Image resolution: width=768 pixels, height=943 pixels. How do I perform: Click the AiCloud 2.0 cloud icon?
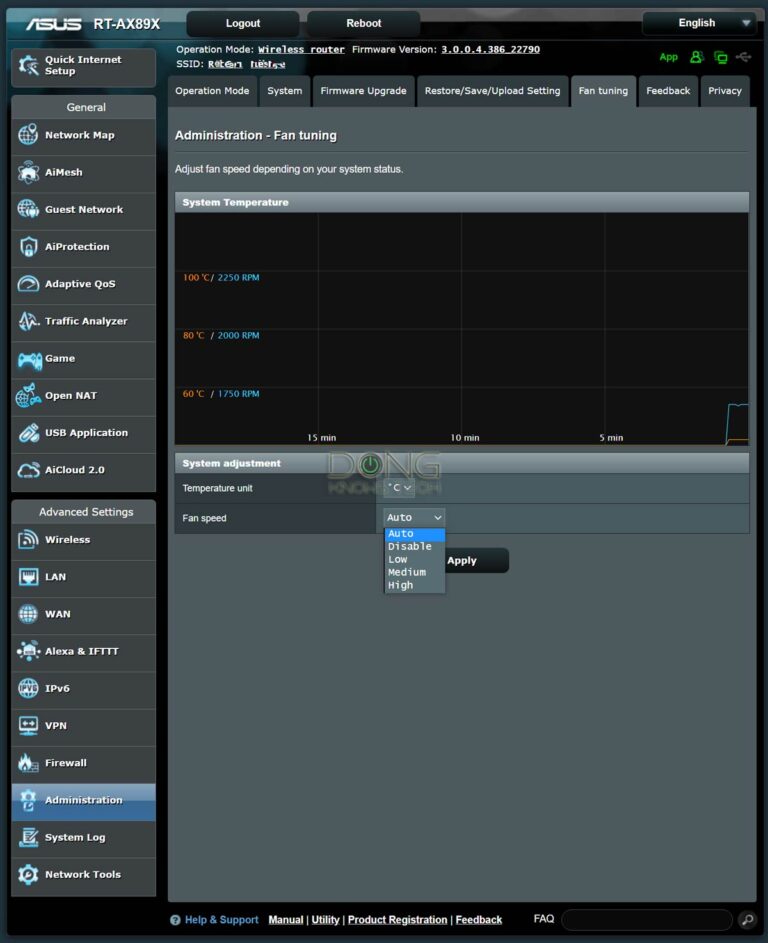[28, 470]
